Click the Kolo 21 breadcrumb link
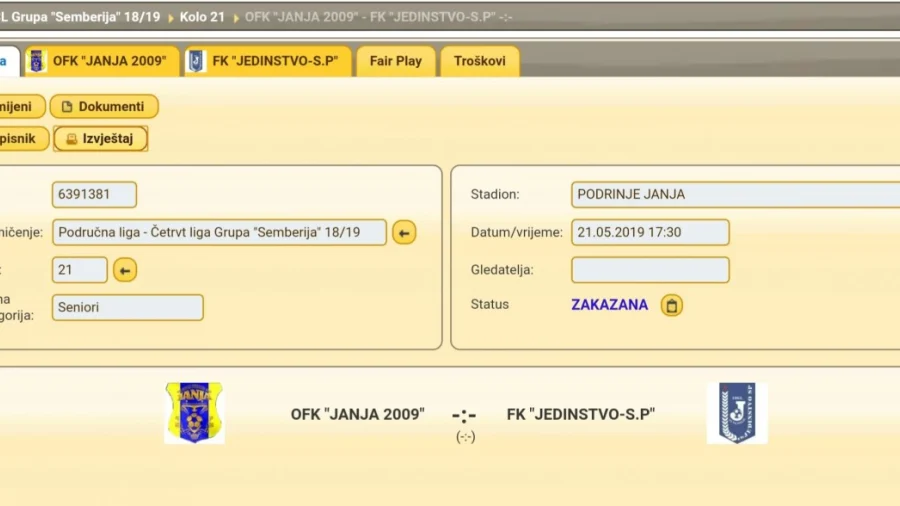Screen dimensions: 900x506 [x=202, y=17]
